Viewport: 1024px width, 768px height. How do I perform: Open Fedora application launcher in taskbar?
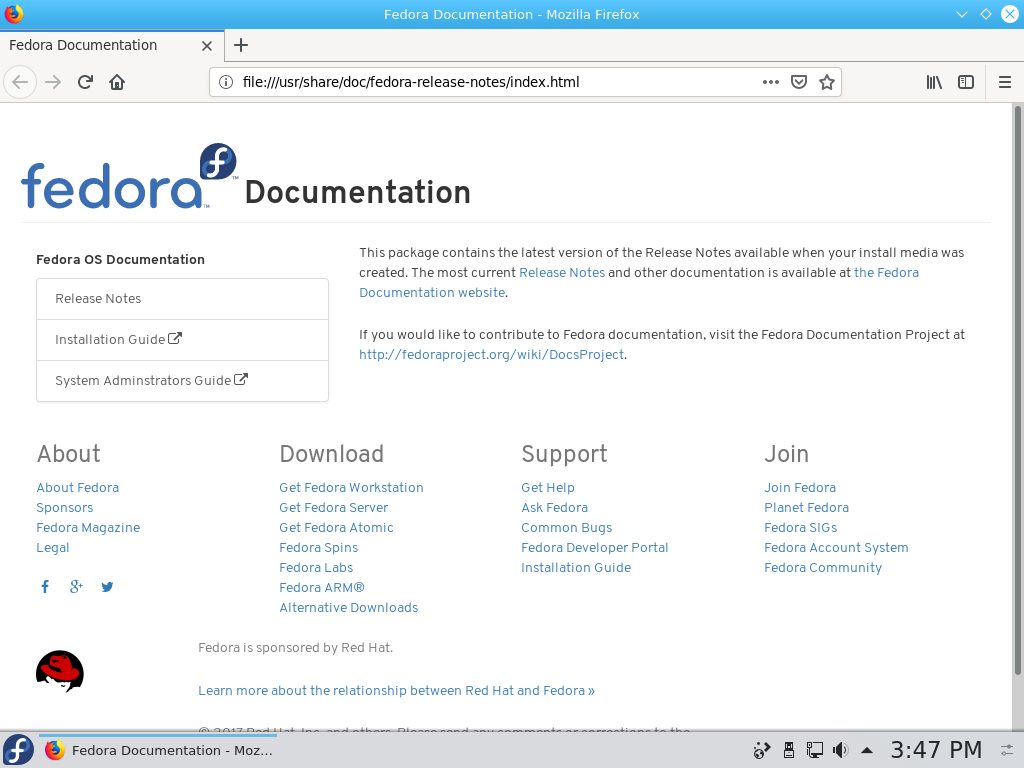tap(18, 750)
